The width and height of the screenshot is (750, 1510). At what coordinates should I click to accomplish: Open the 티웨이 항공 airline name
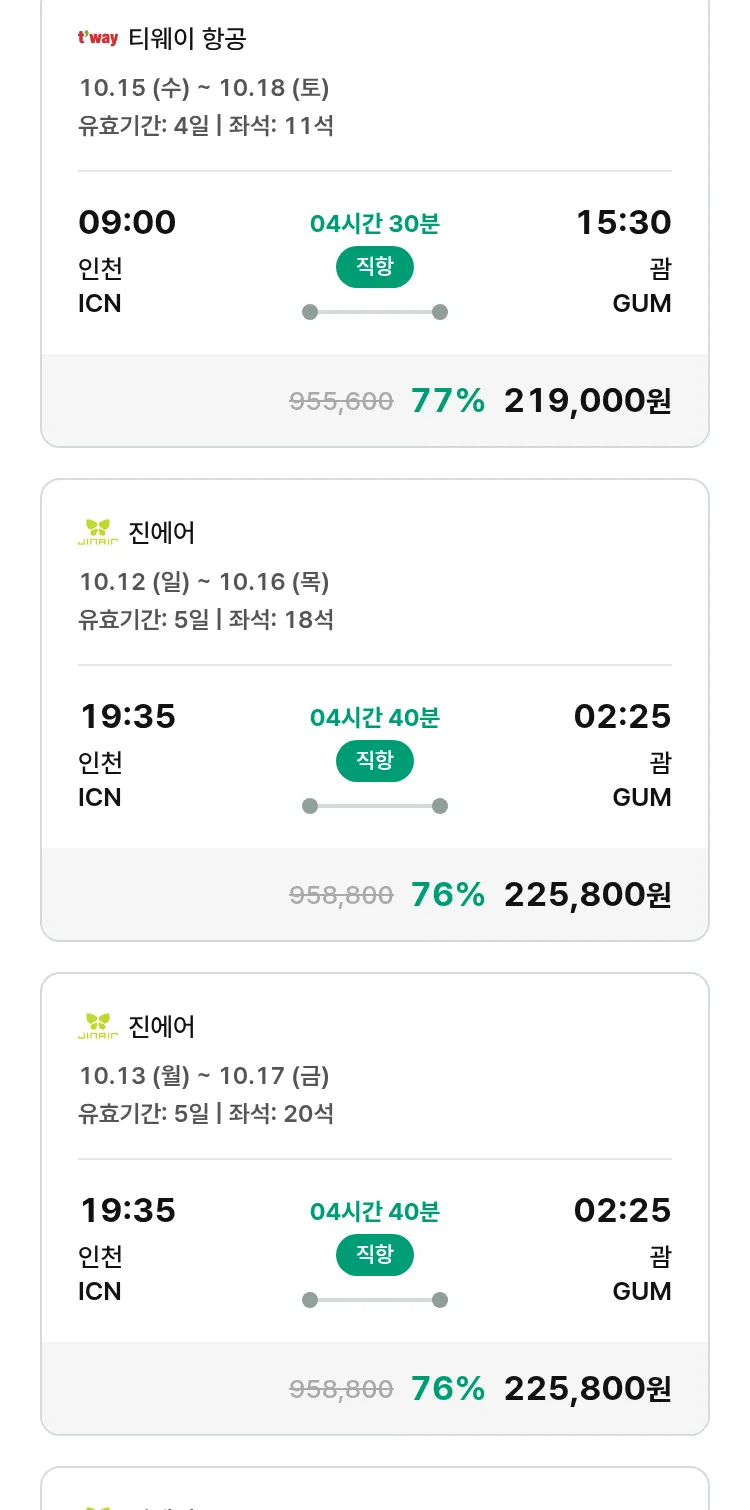click(x=187, y=39)
